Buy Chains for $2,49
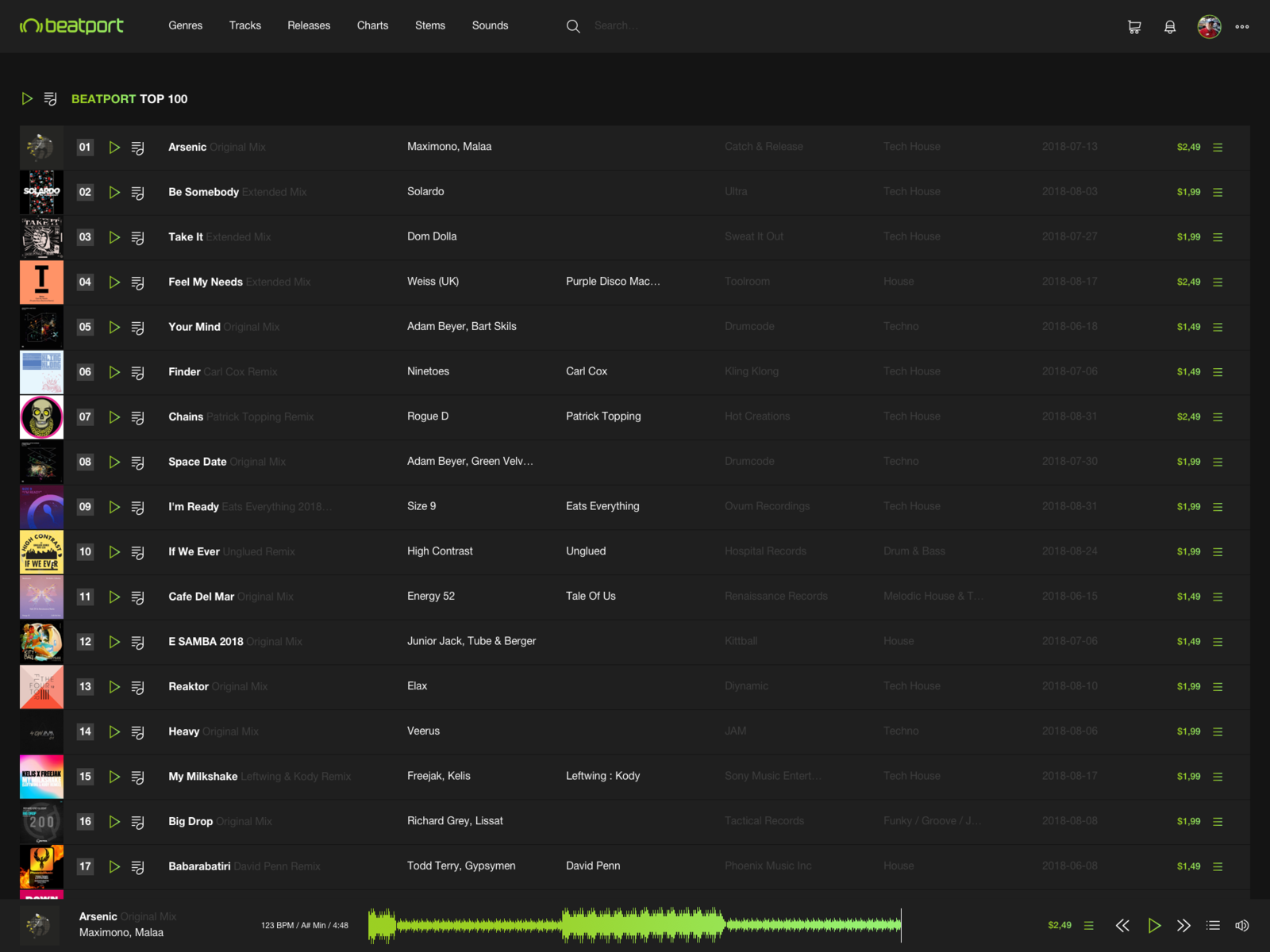This screenshot has width=1270, height=952. 1188,416
